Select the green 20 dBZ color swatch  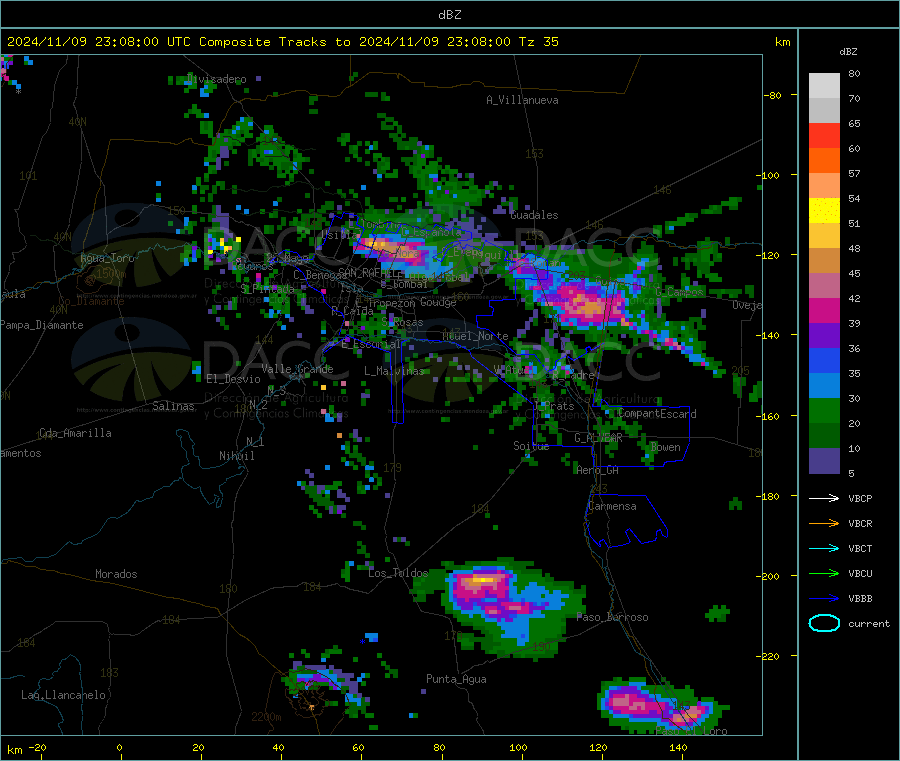click(824, 410)
